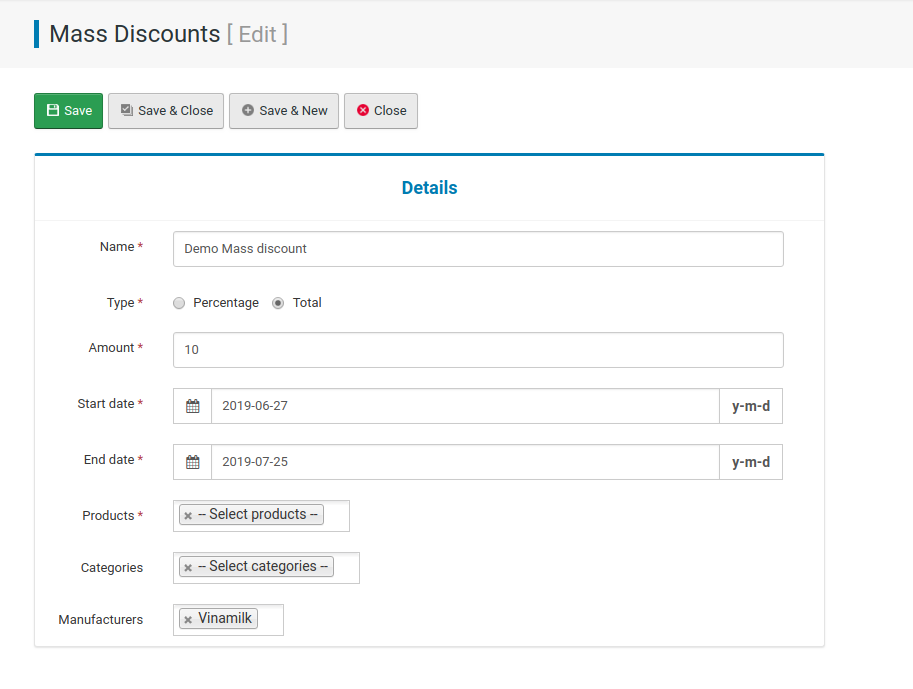Click the plus icon on Save & New
The height and width of the screenshot is (689, 913).
click(247, 110)
